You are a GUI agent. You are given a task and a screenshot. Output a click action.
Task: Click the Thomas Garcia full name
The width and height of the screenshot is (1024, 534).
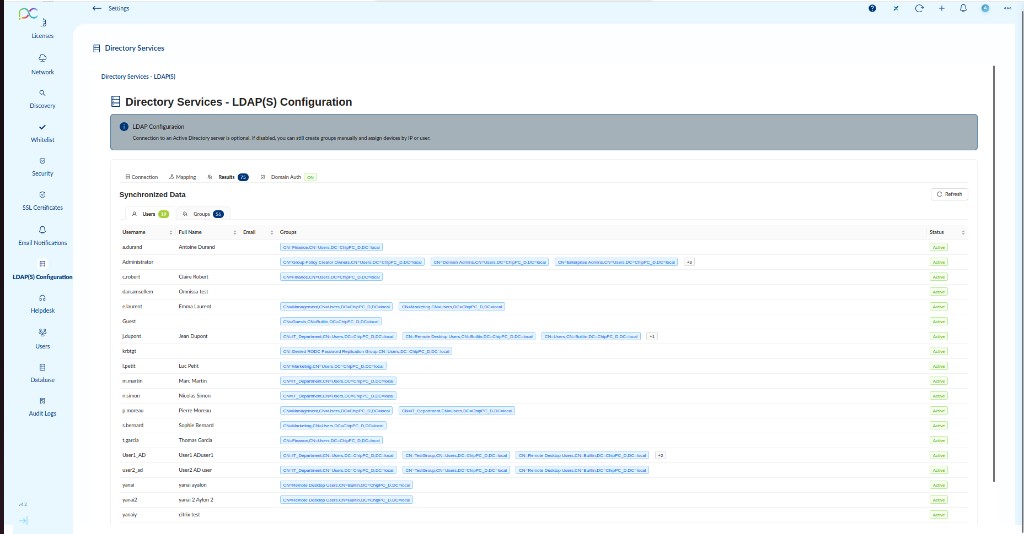[195, 440]
